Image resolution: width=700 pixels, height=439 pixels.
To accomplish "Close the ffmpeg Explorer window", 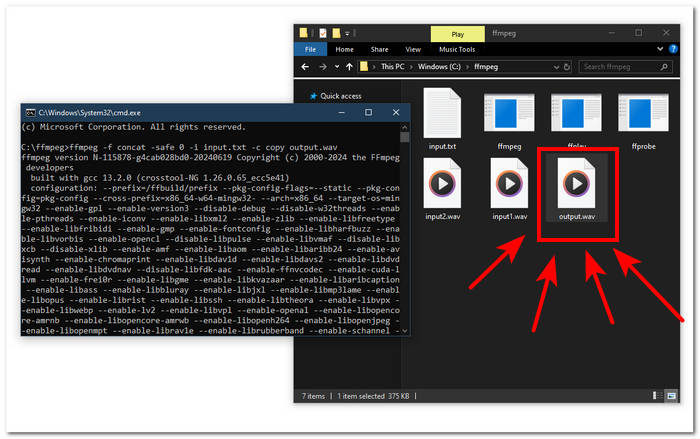I will pyautogui.click(x=666, y=33).
